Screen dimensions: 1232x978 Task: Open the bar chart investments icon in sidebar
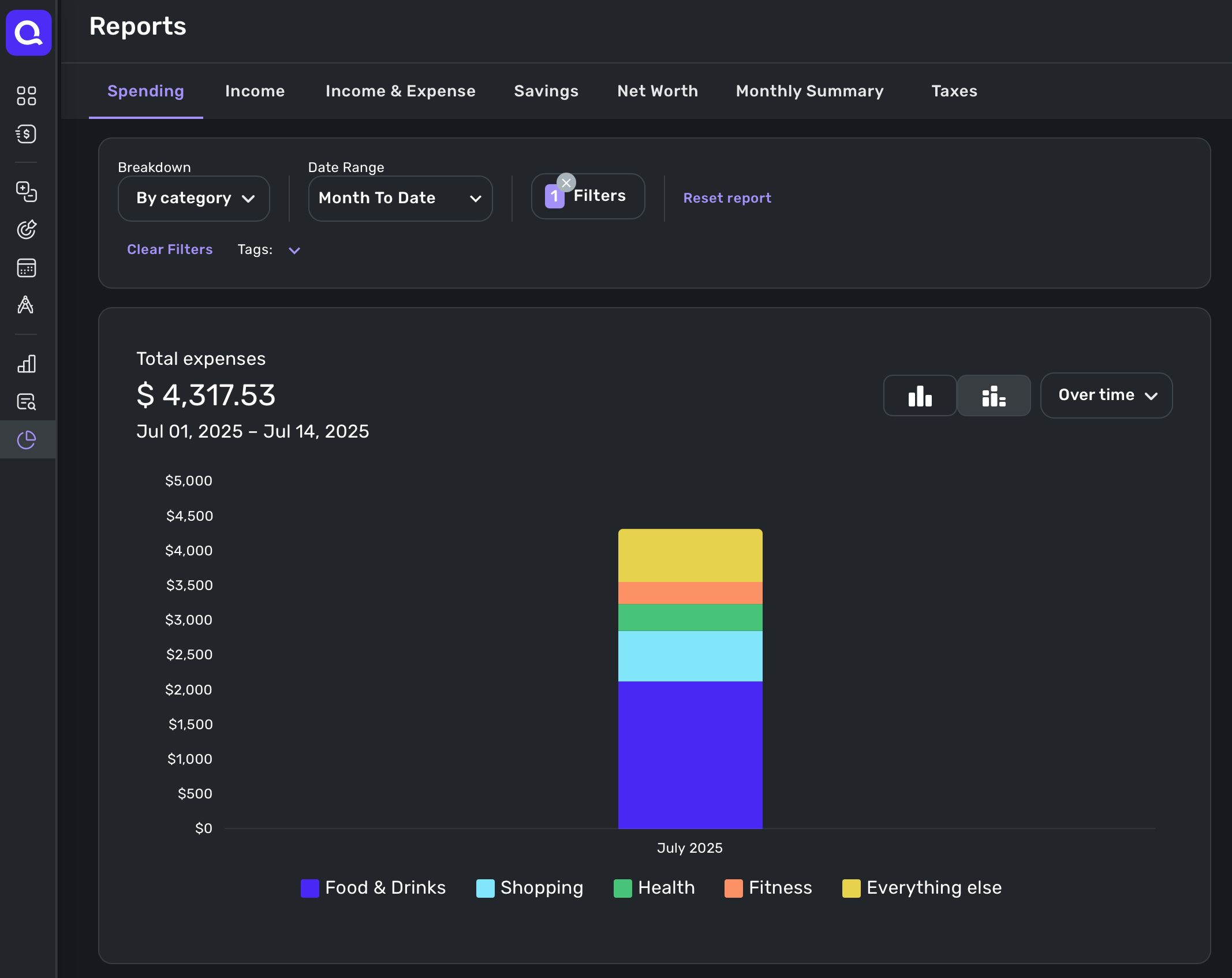(x=27, y=364)
